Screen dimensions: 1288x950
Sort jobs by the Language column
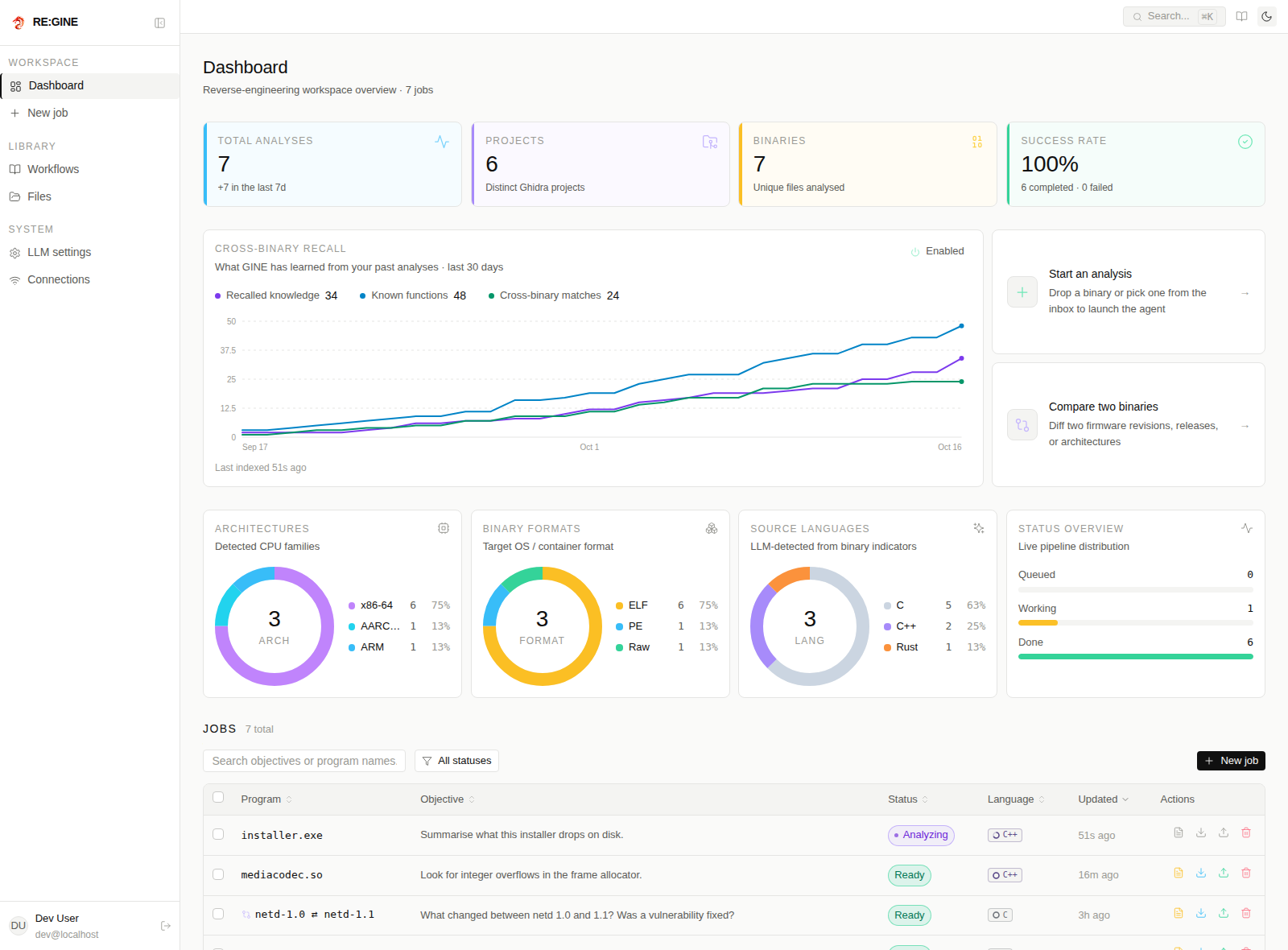point(1016,799)
